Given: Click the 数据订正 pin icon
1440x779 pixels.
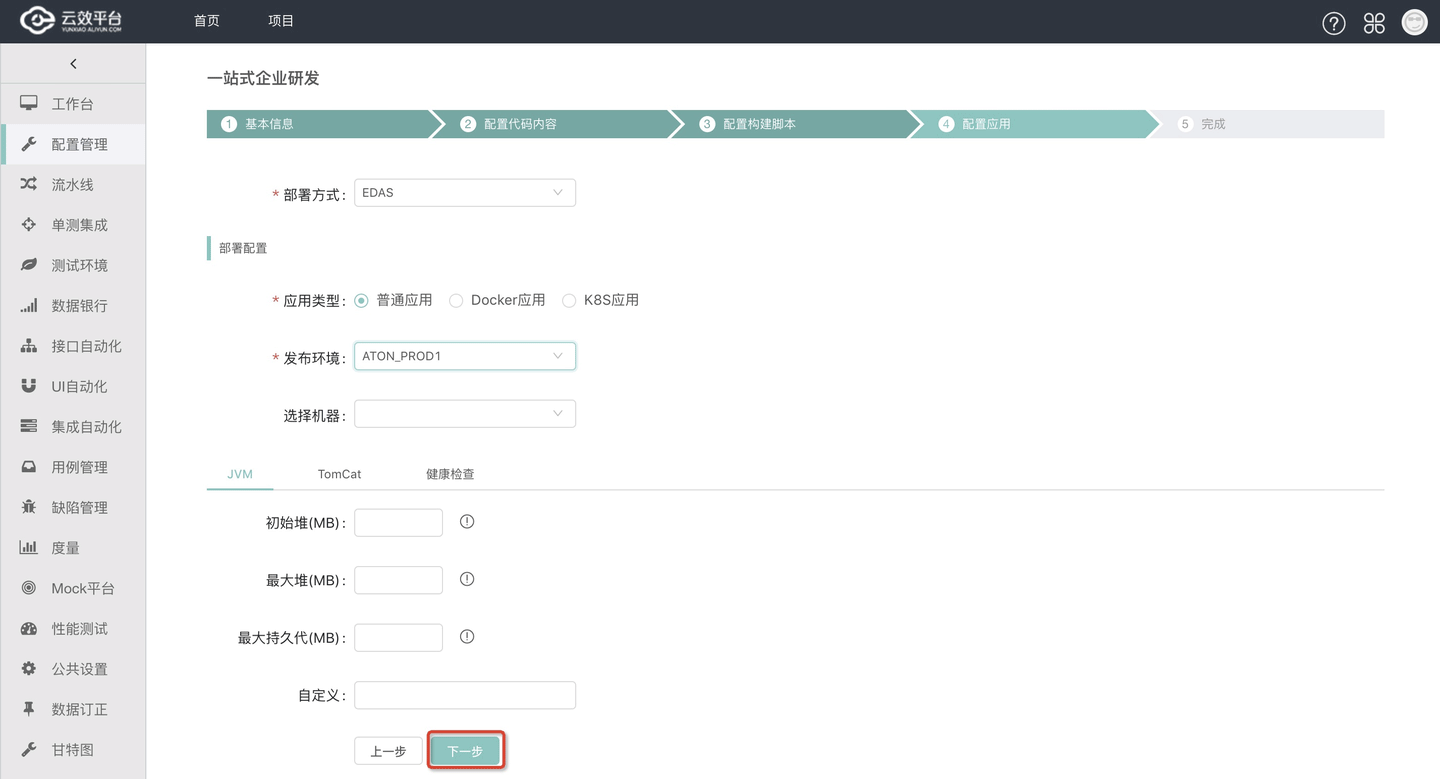Looking at the screenshot, I should (29, 709).
